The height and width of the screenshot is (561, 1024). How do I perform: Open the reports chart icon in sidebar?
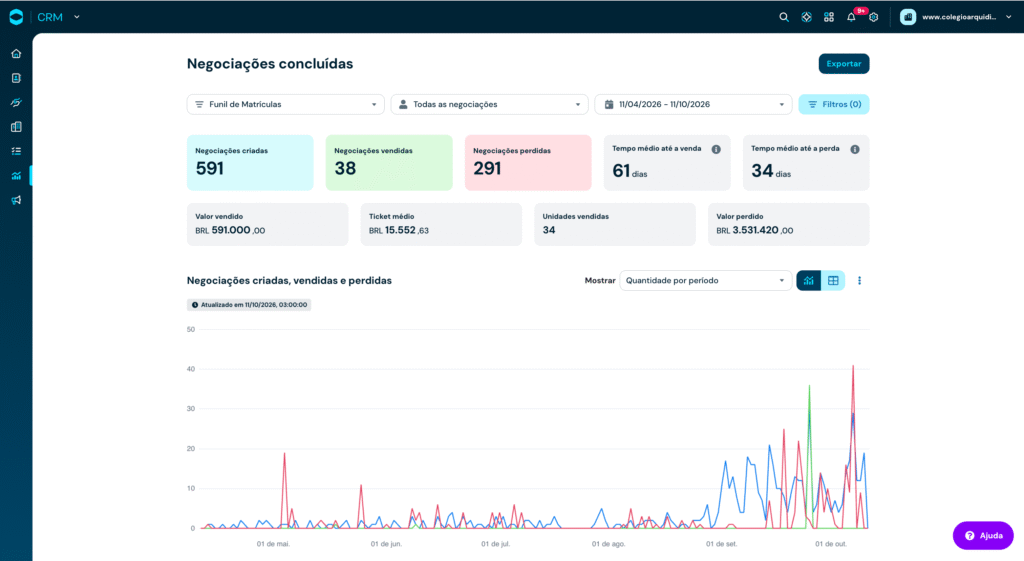pyautogui.click(x=16, y=176)
